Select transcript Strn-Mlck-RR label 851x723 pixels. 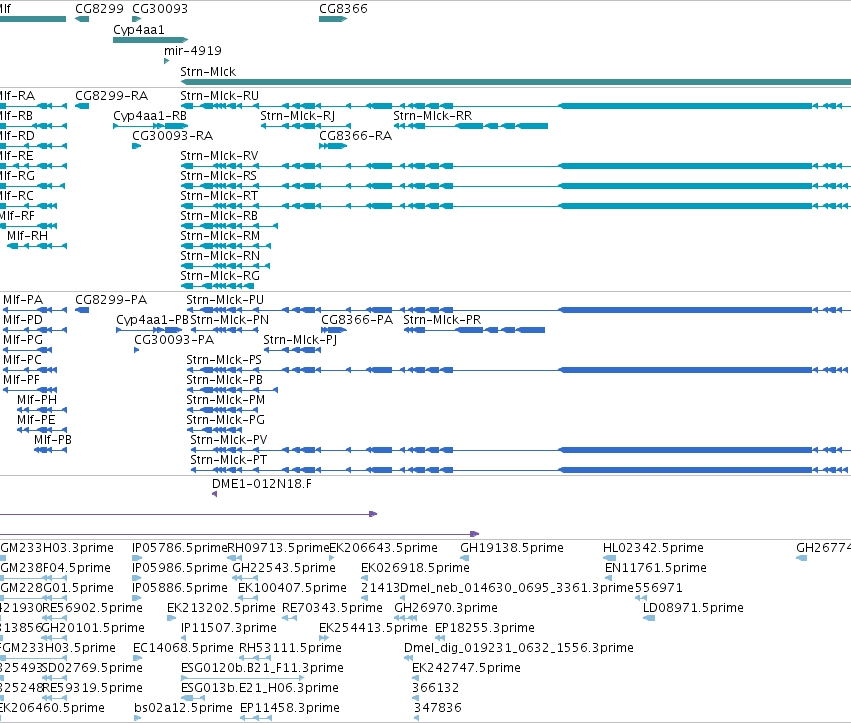[433, 116]
